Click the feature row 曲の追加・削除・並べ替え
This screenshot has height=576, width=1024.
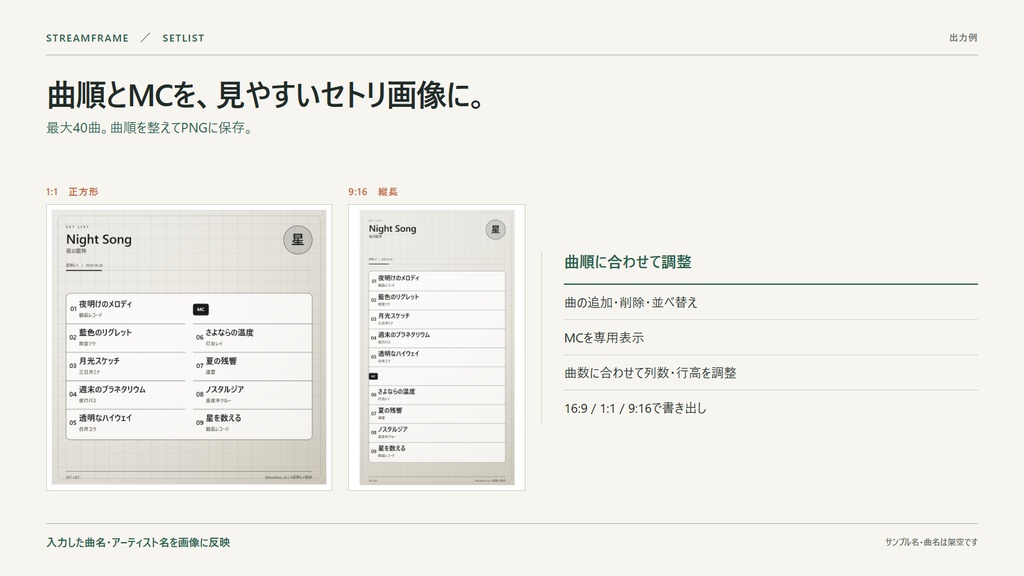pyautogui.click(x=771, y=302)
